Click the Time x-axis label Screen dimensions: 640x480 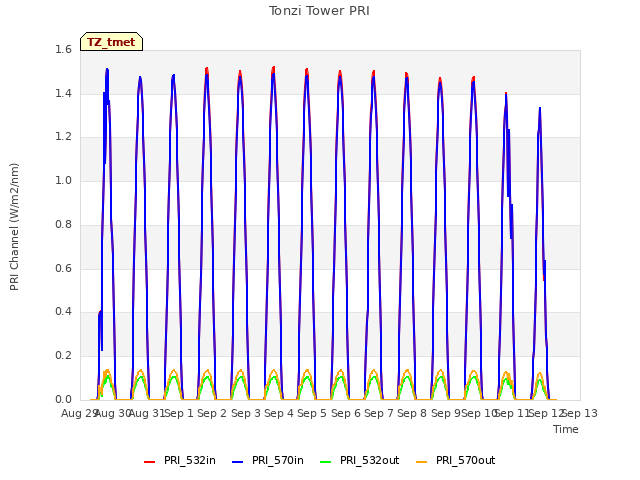point(566,429)
